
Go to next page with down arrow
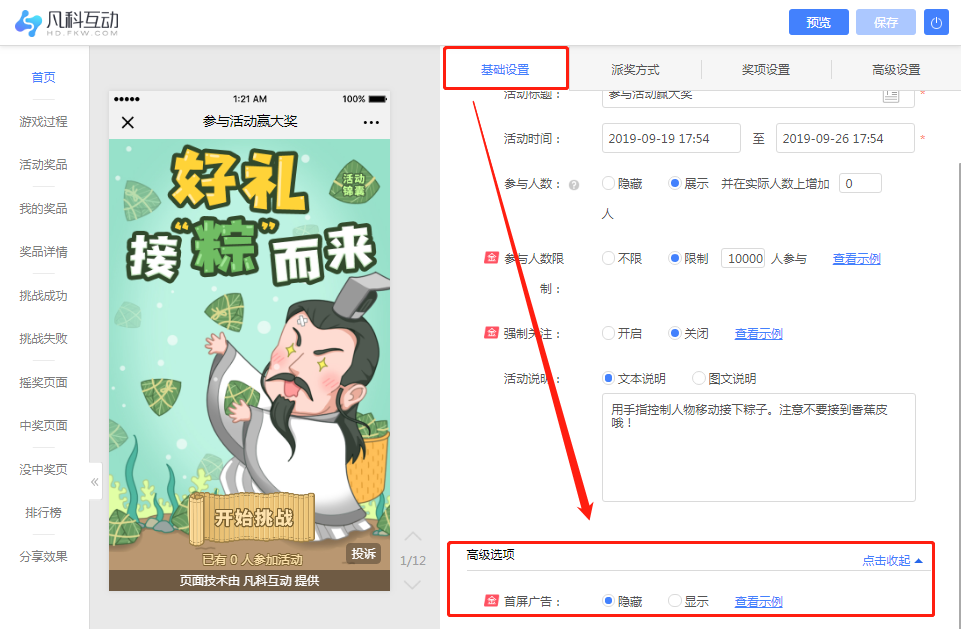click(x=412, y=584)
